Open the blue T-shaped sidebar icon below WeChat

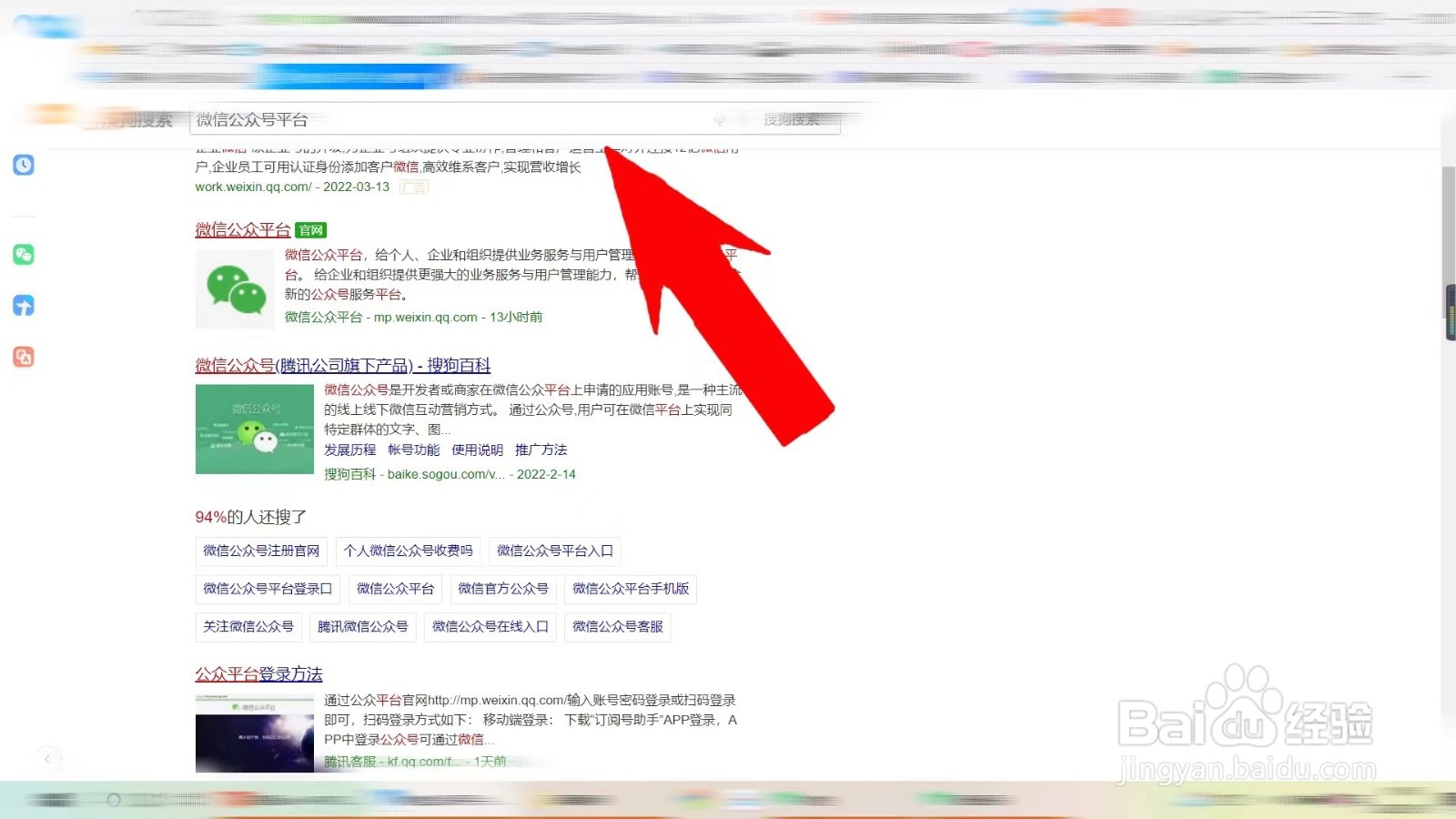tap(24, 305)
